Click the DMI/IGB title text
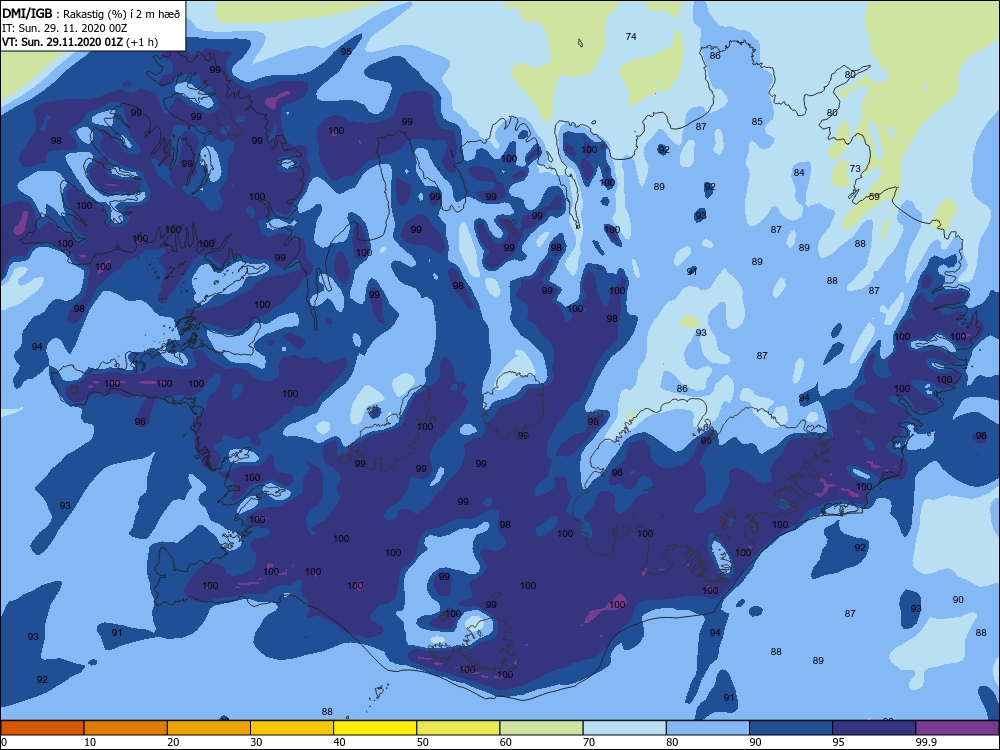The image size is (1000, 750). pyautogui.click(x=27, y=14)
